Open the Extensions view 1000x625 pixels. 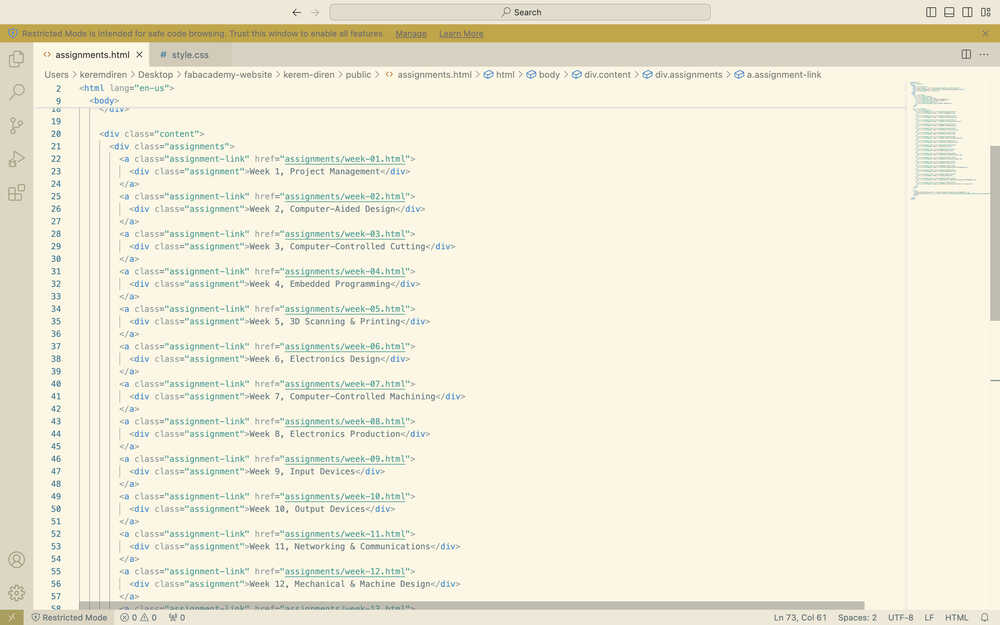[17, 192]
